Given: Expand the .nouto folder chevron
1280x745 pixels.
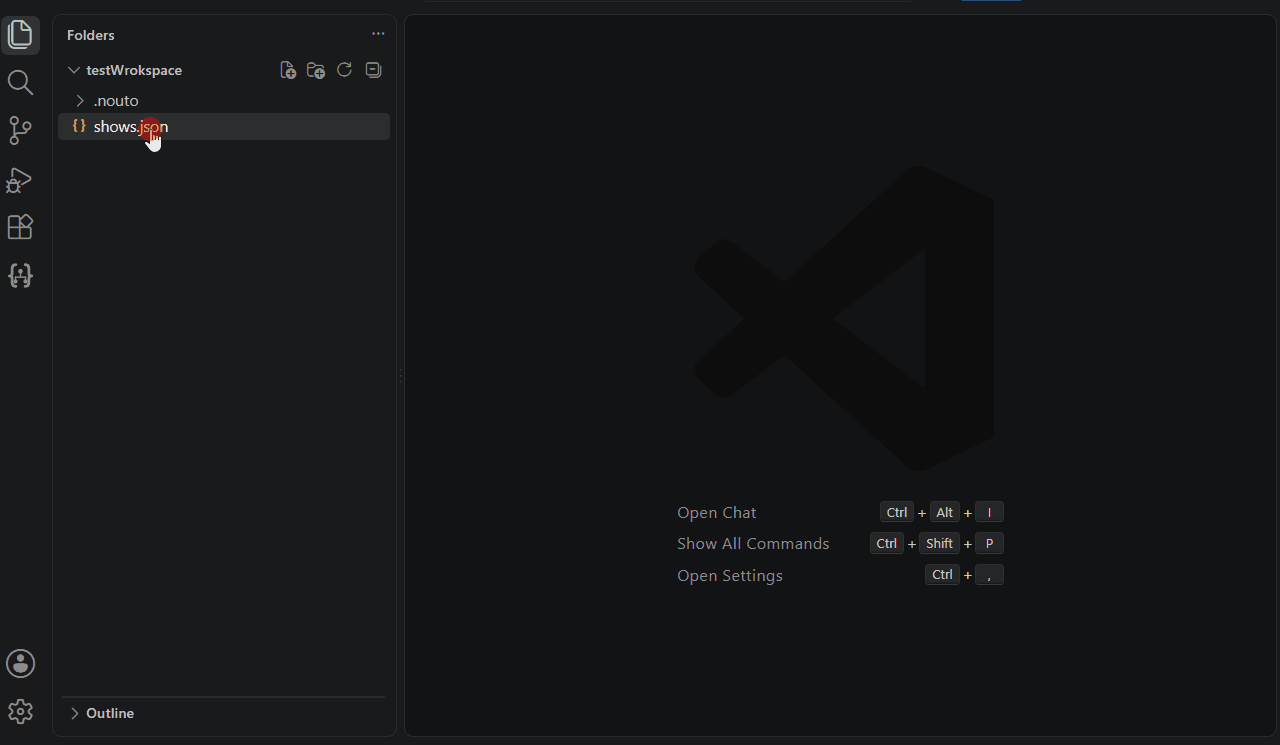Looking at the screenshot, I should [x=80, y=101].
